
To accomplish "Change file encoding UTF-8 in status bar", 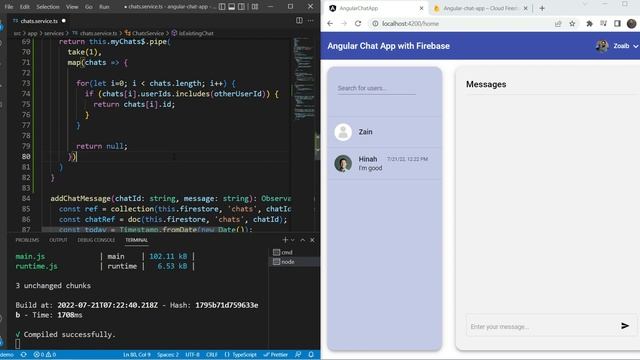I will point(192,355).
